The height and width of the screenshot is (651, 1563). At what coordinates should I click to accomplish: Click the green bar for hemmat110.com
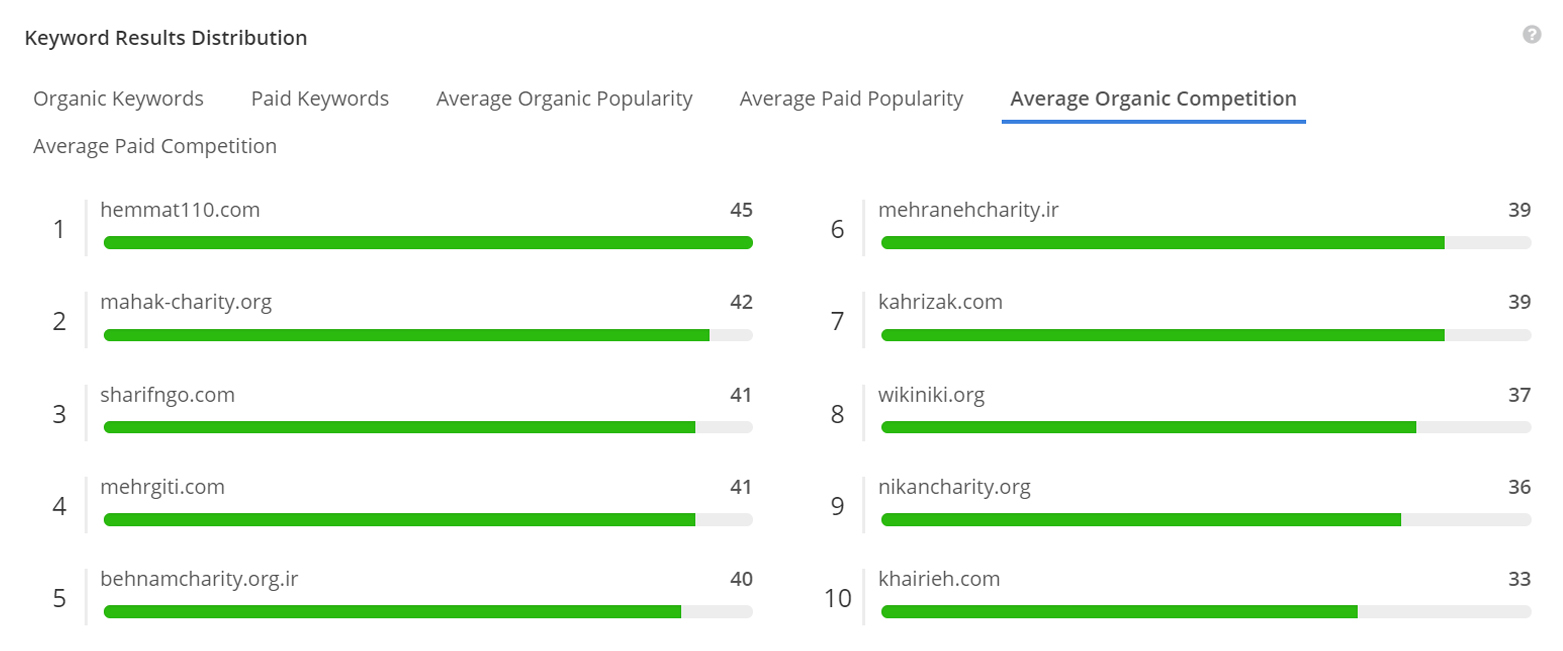pos(428,242)
